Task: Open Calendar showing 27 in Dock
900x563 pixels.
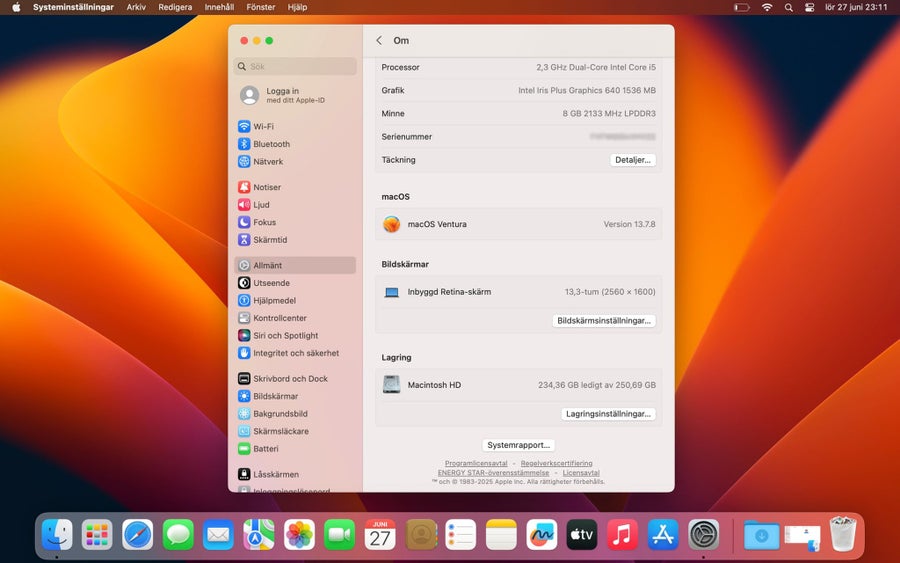Action: click(380, 534)
